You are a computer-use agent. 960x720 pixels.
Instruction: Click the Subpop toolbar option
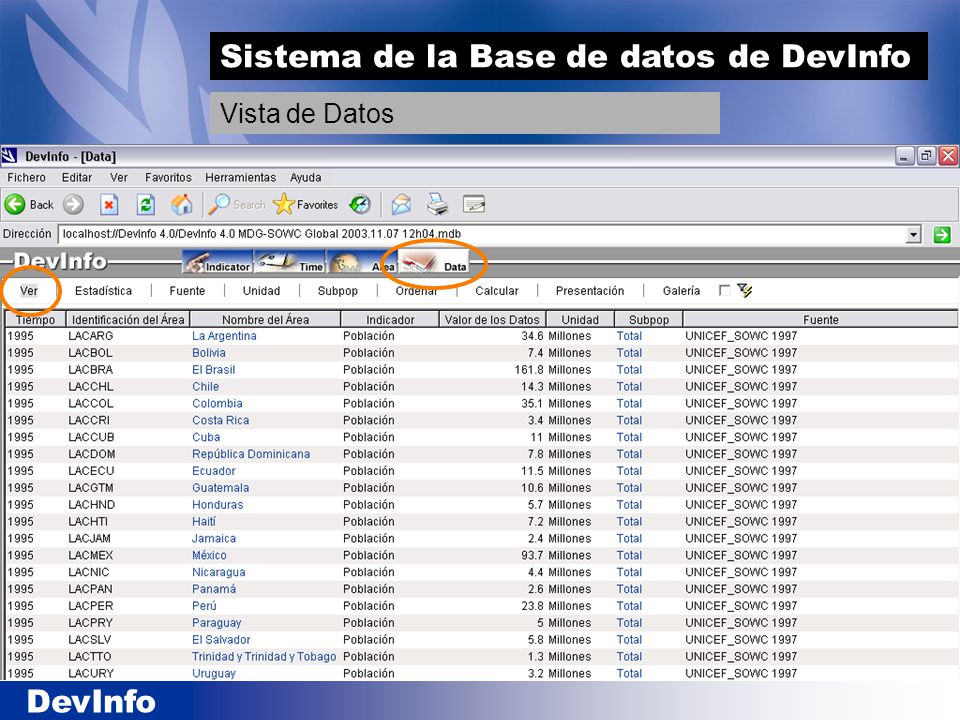337,291
